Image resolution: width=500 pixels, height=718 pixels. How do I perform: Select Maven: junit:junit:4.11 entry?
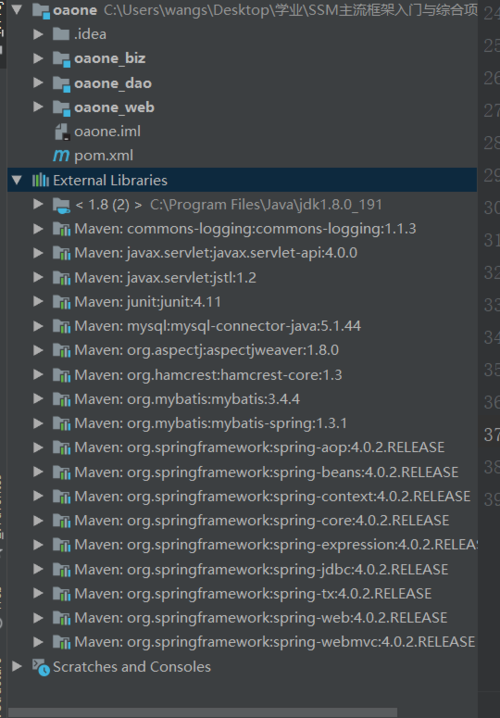point(148,302)
